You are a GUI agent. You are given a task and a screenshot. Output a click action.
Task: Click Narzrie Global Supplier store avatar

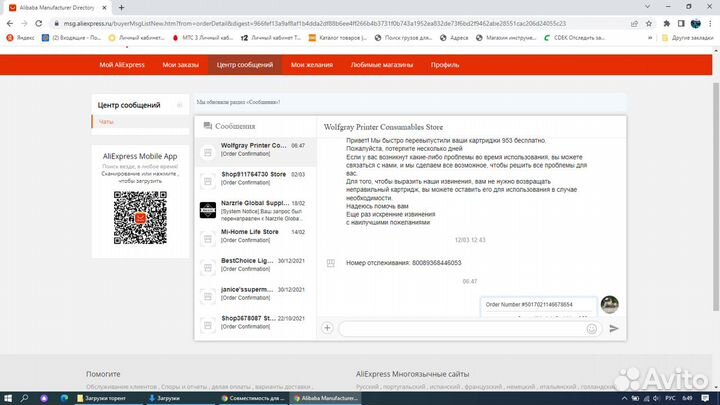(x=208, y=210)
